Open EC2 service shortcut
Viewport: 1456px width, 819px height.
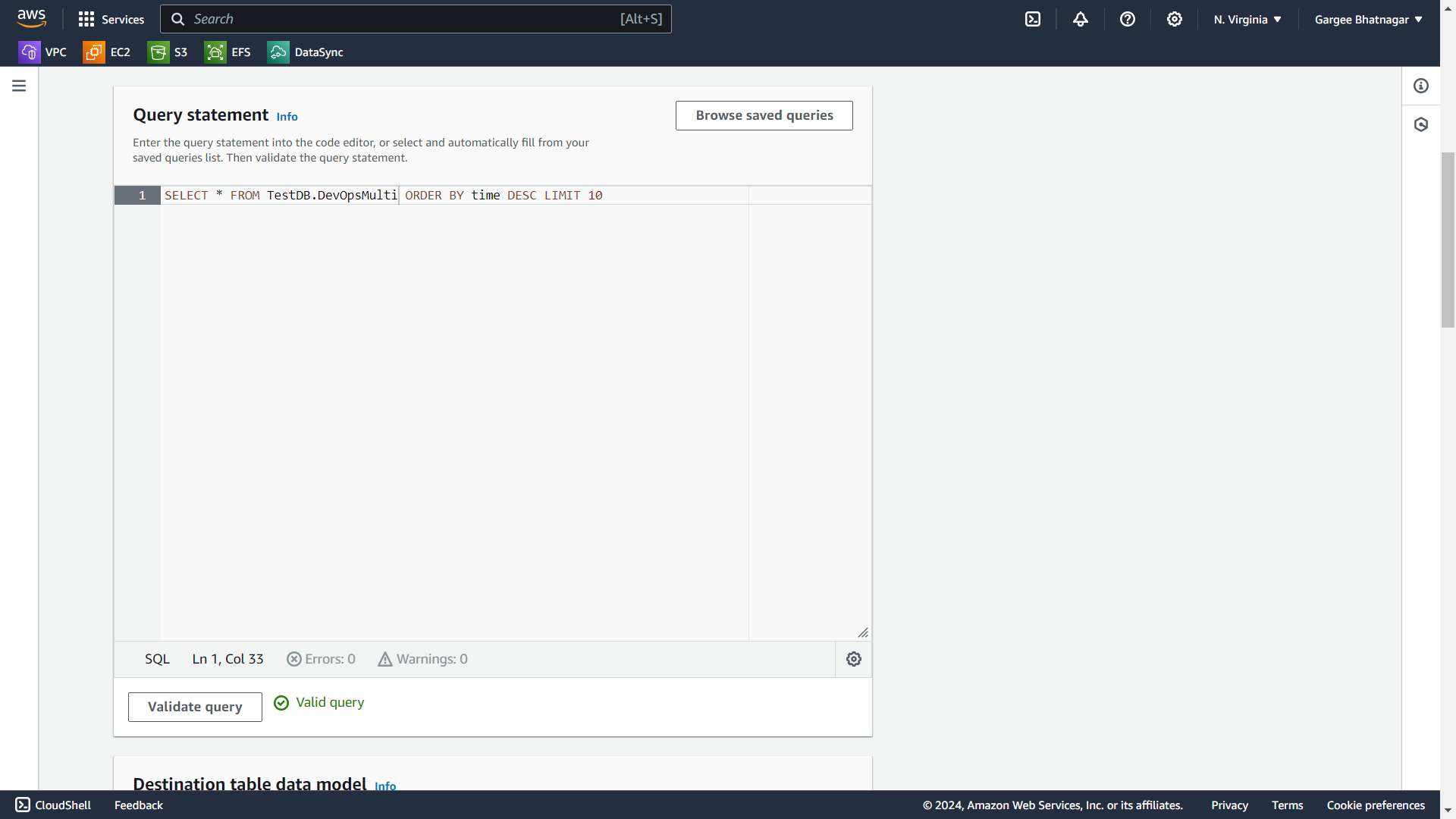[x=107, y=52]
